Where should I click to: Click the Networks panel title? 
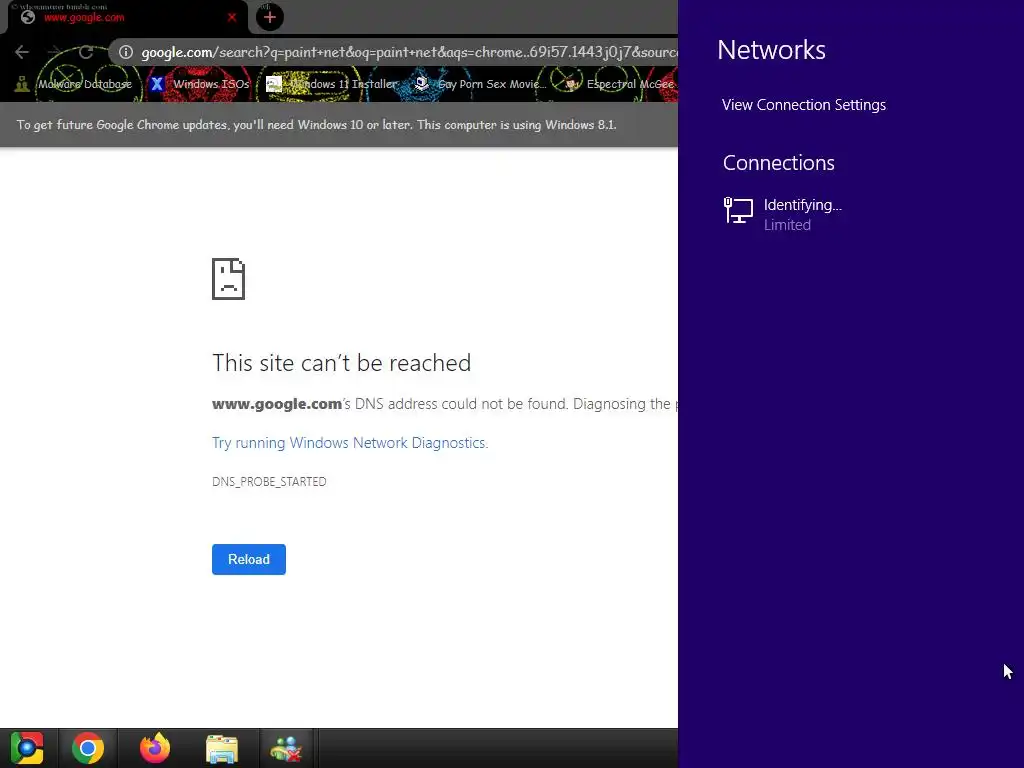click(x=771, y=50)
